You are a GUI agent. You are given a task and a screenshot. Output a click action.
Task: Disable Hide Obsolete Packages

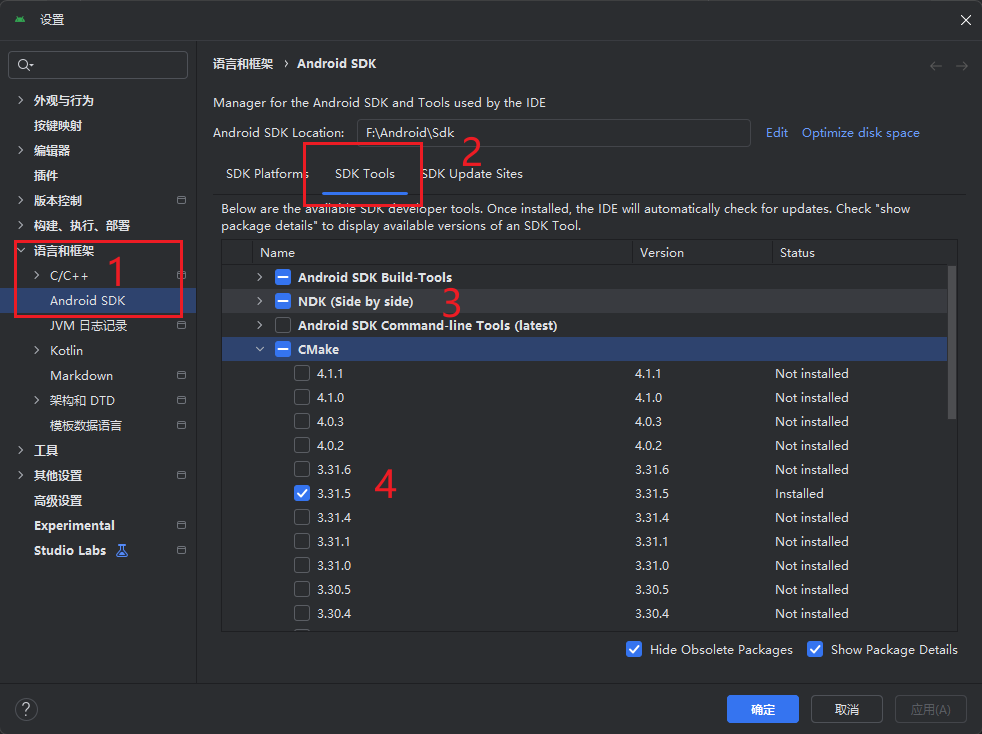click(634, 649)
